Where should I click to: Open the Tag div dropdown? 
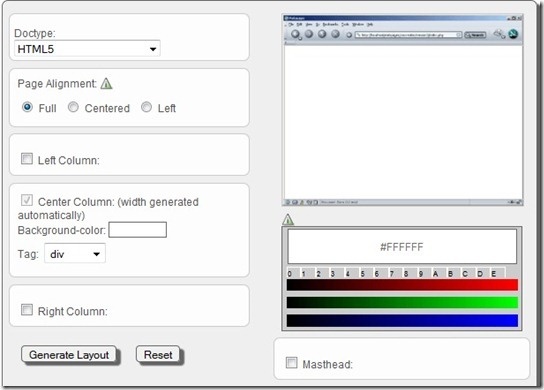[75, 254]
